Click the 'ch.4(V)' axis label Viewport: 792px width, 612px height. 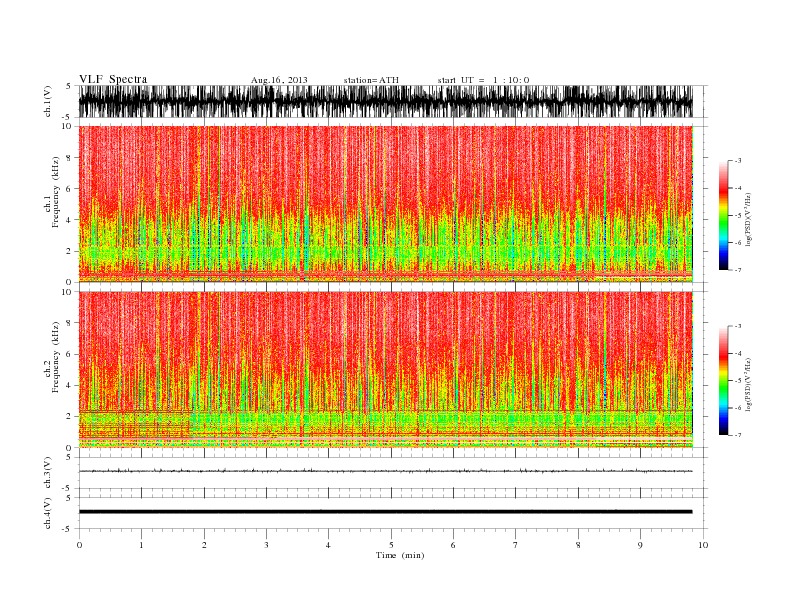48,513
